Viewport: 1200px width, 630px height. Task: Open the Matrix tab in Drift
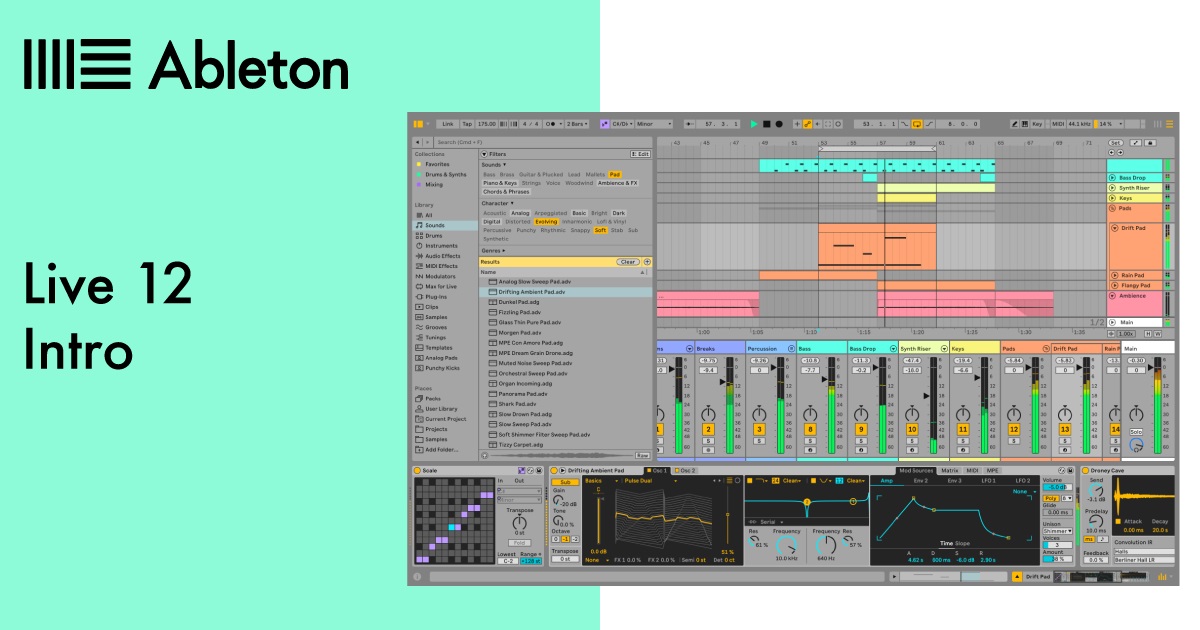coord(950,471)
